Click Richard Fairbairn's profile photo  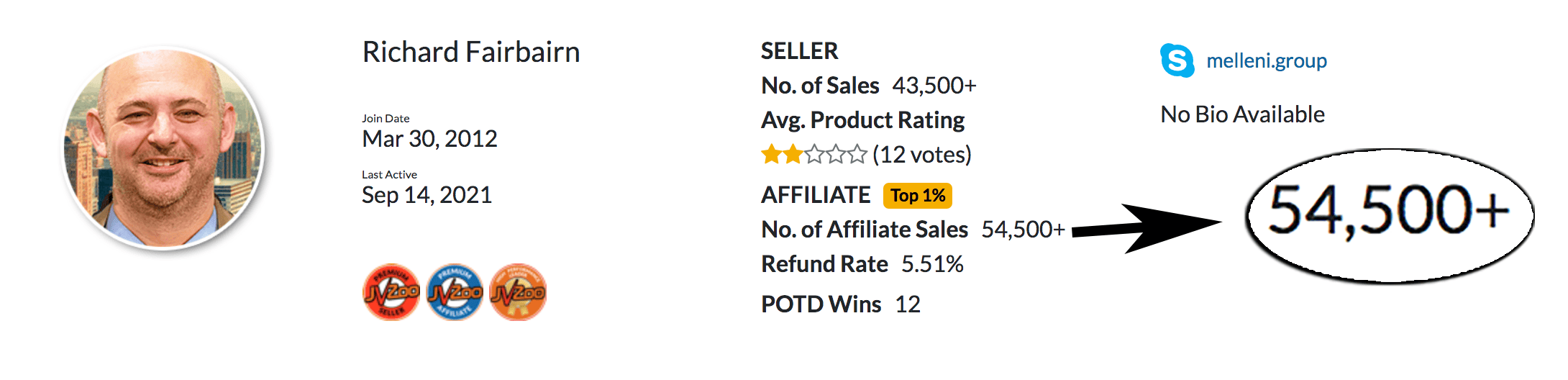click(x=164, y=148)
